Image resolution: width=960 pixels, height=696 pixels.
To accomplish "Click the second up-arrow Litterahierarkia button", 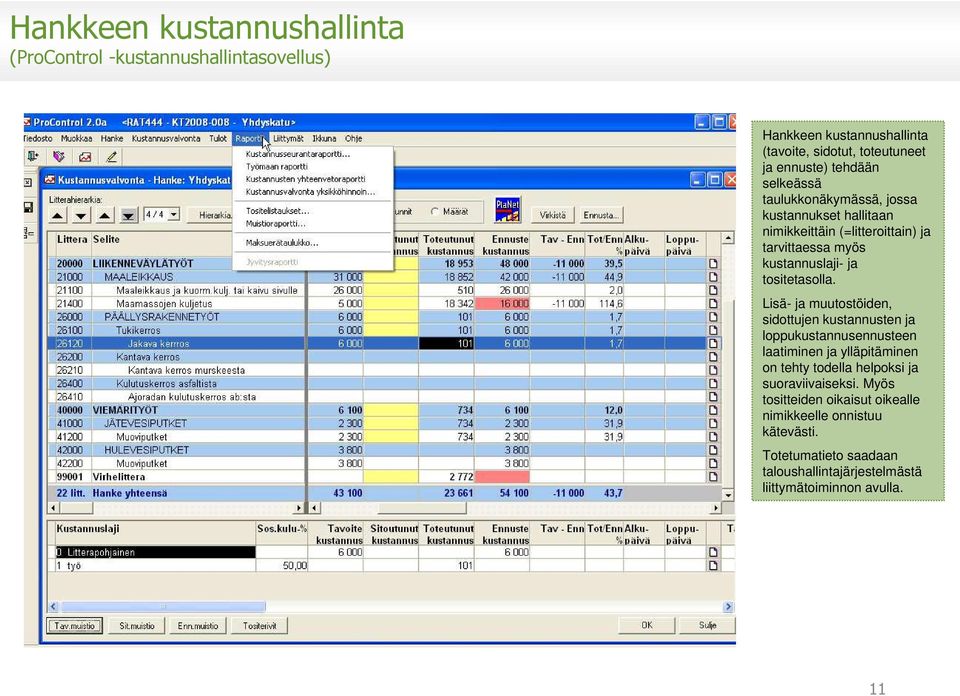I will pos(105,215).
